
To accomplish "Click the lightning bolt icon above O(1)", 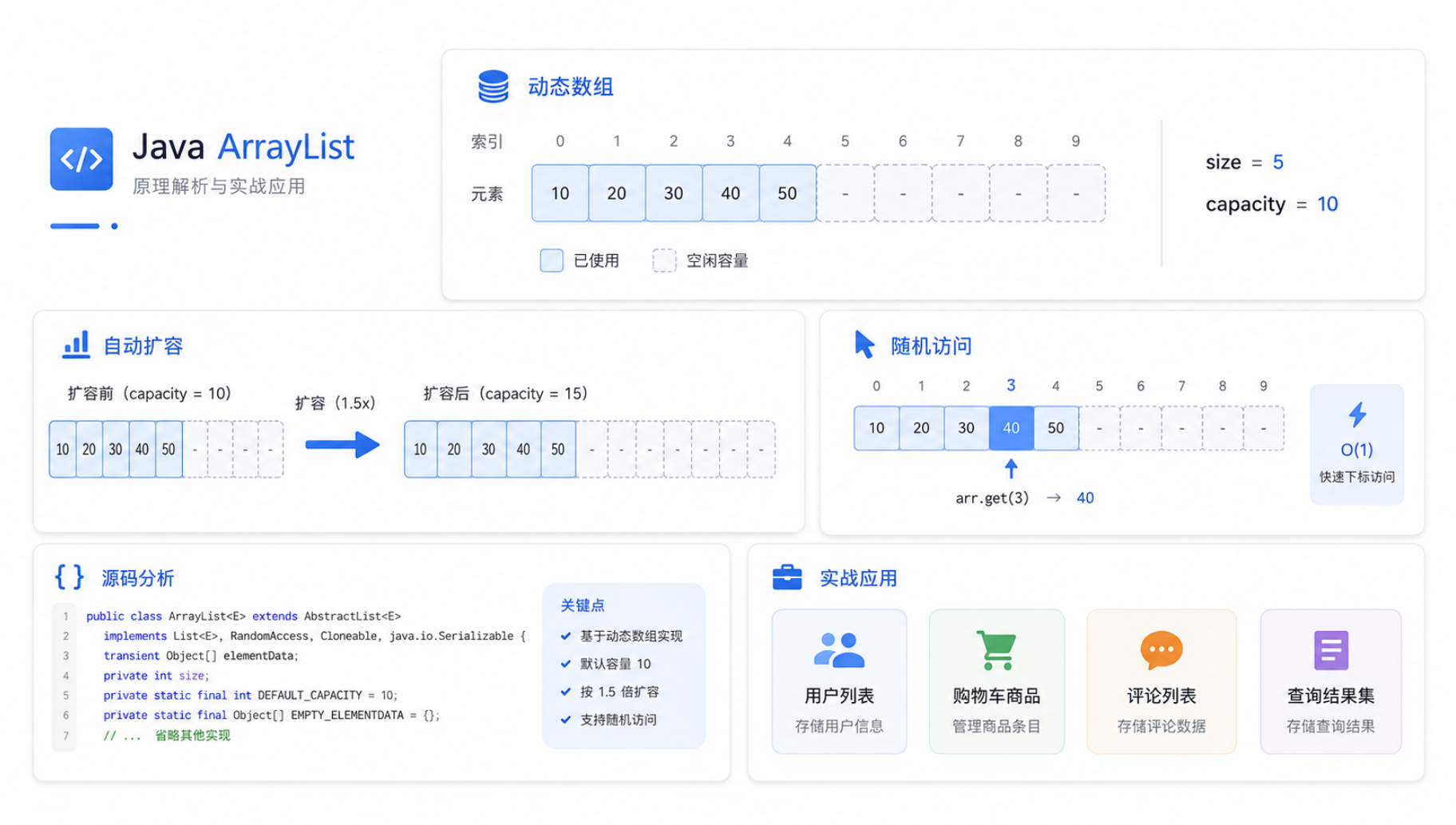I will click(x=1357, y=414).
